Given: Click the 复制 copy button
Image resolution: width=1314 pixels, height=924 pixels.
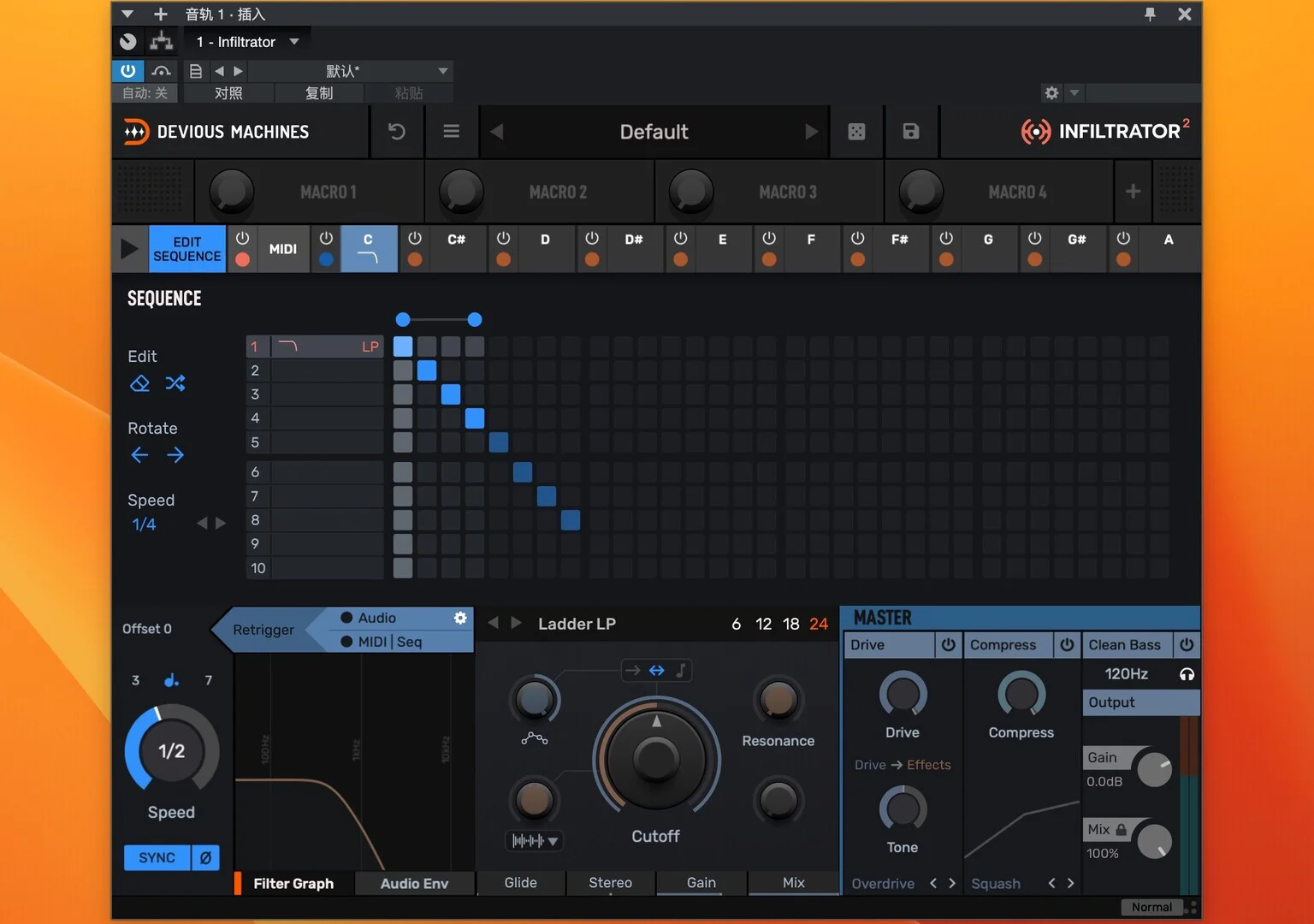Looking at the screenshot, I should 319,92.
